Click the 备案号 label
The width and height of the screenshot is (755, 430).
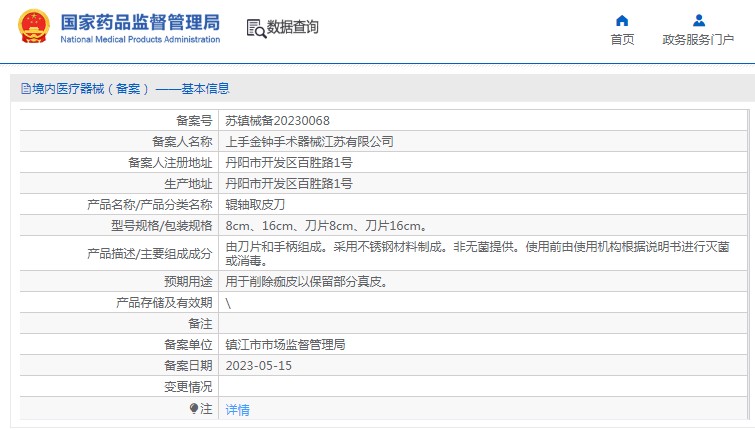(x=194, y=120)
